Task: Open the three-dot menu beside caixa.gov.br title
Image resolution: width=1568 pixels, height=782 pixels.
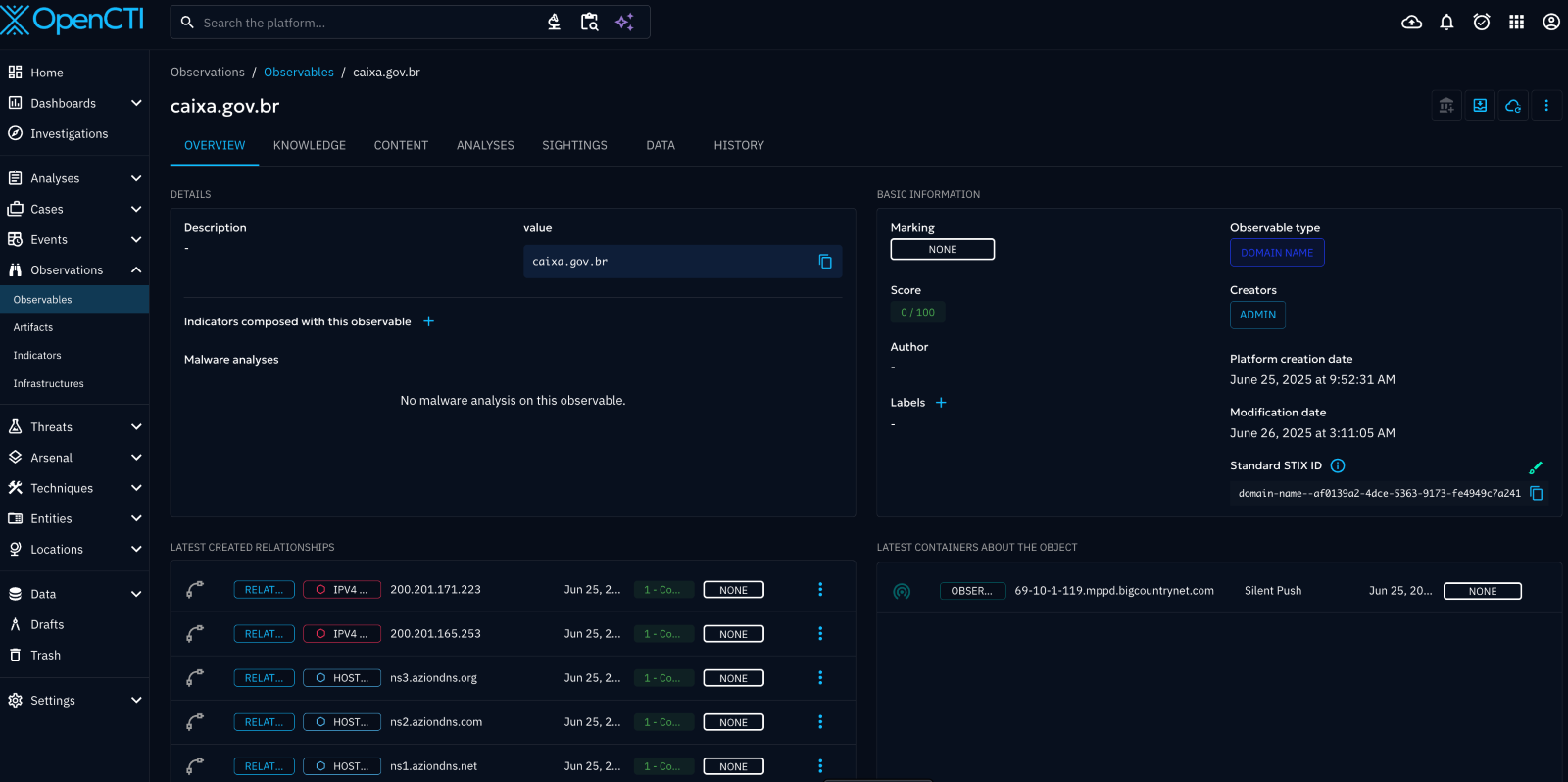Action: coord(1546,106)
